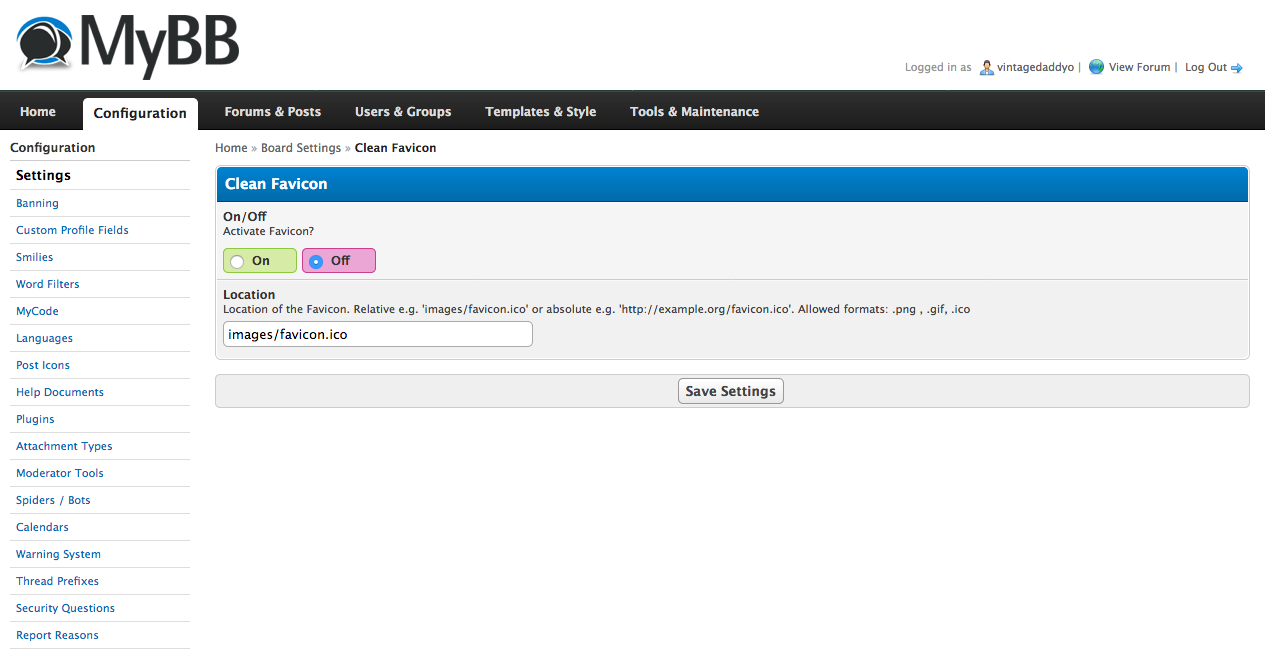Open the Forums & Posts tab
The height and width of the screenshot is (667, 1265).
[x=272, y=112]
